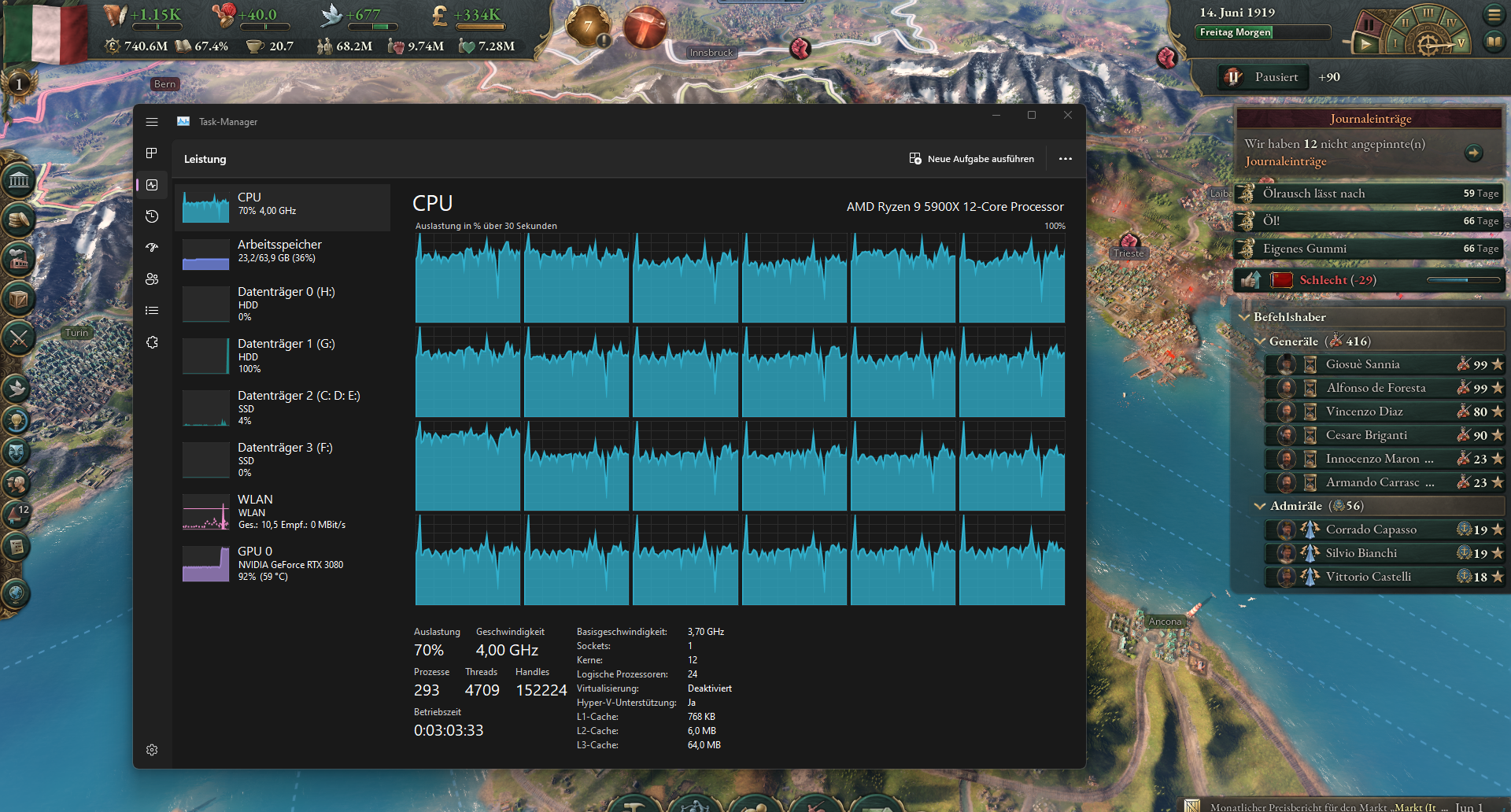This screenshot has height=812, width=1511.
Task: Click the GDP value 740.6M
Action: coord(146,46)
